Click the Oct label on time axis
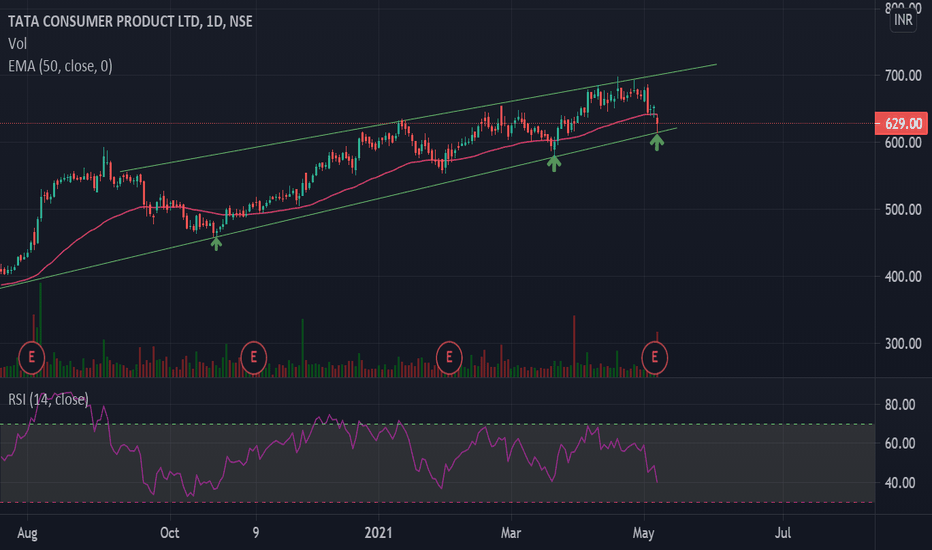Screen dimensions: 932x550 pyautogui.click(x=169, y=533)
